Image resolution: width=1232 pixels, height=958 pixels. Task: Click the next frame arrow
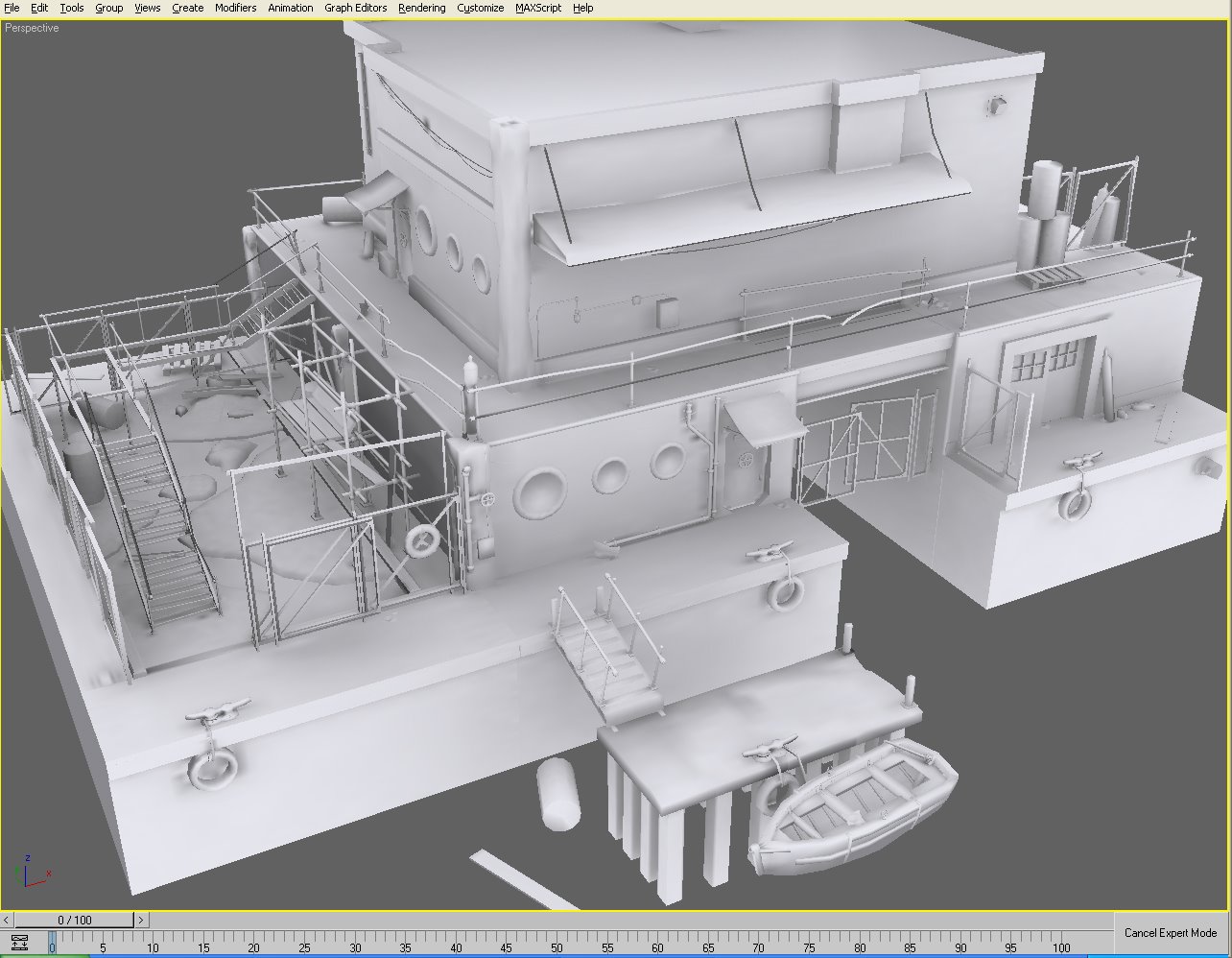click(x=142, y=920)
